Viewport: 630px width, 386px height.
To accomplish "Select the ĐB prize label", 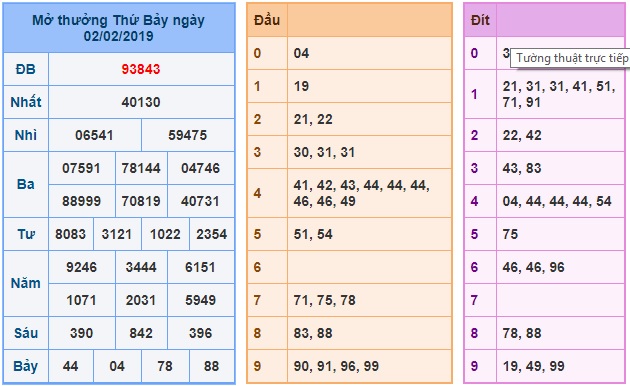I will coord(26,69).
